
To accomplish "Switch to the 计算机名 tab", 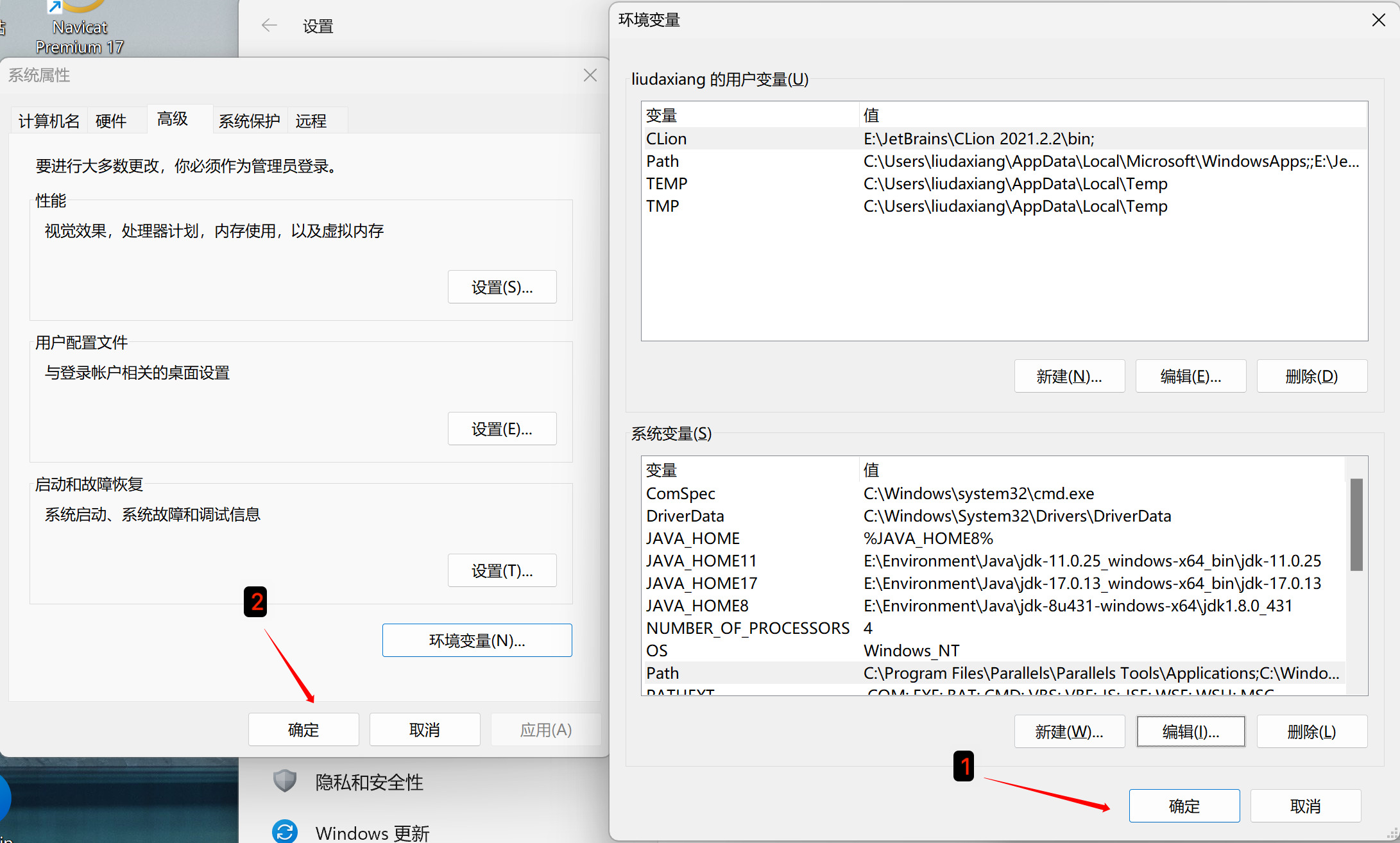I will coord(49,121).
